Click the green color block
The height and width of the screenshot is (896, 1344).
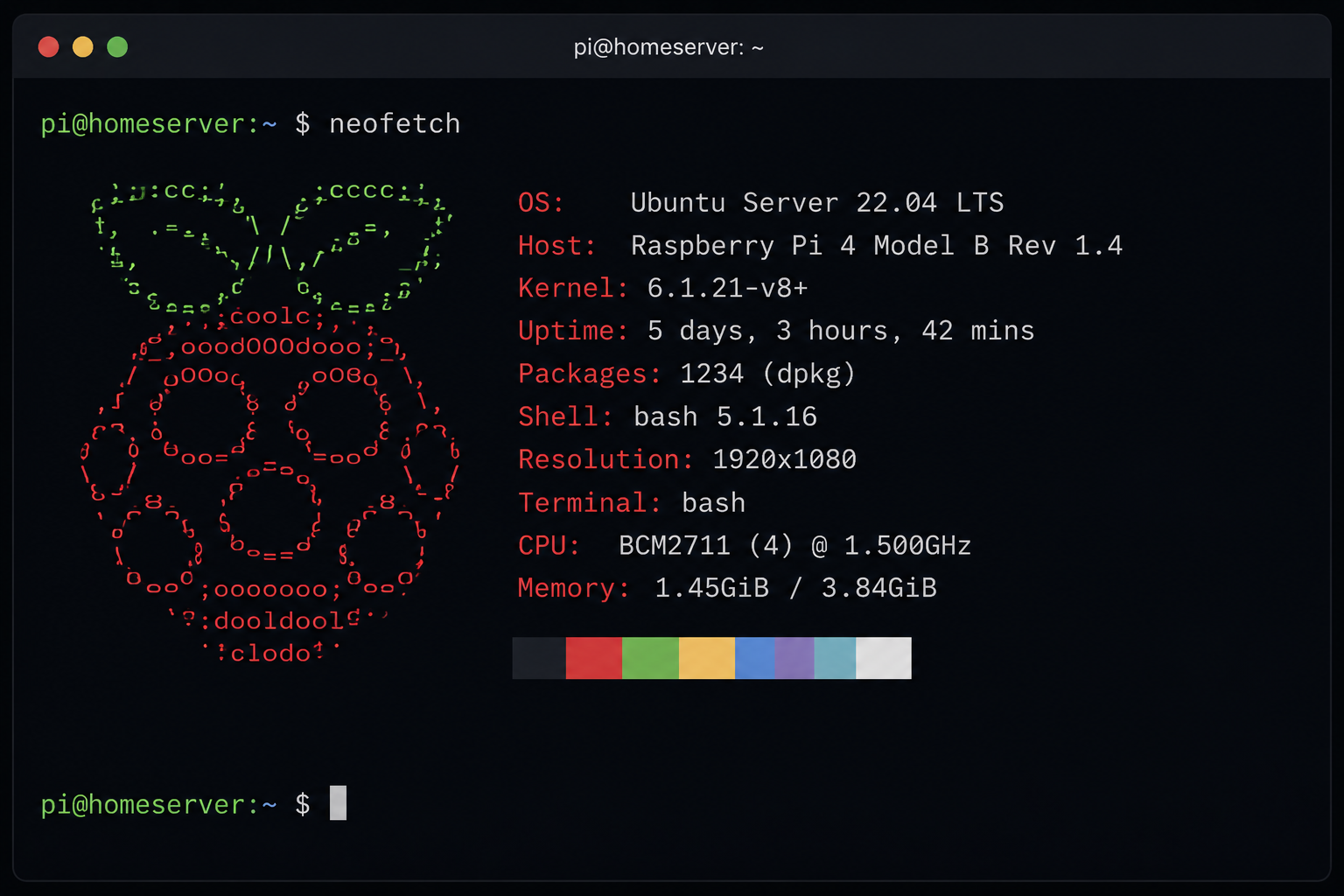point(650,658)
